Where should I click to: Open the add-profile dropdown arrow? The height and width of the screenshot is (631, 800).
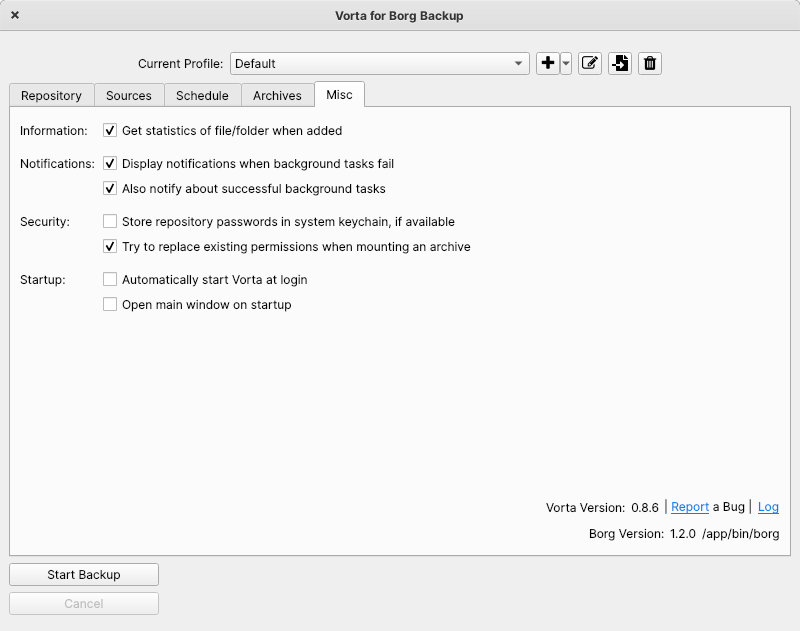click(x=566, y=63)
